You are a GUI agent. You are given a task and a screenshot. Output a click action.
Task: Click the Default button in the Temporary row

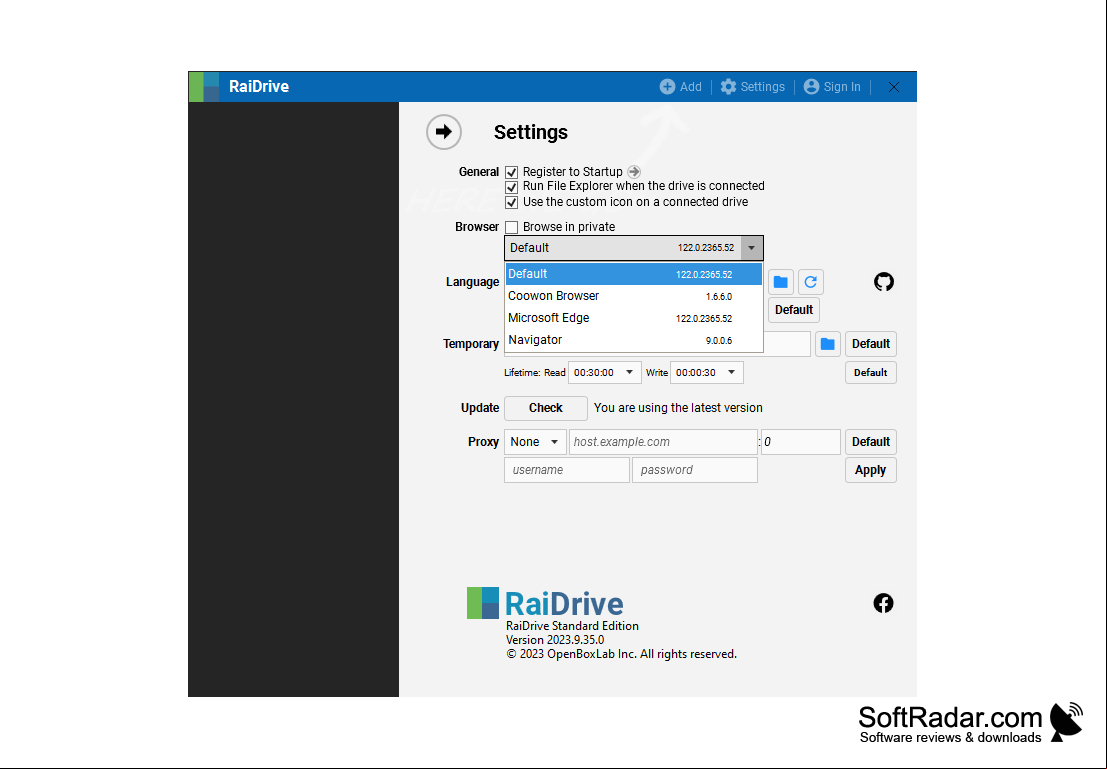pyautogui.click(x=870, y=344)
